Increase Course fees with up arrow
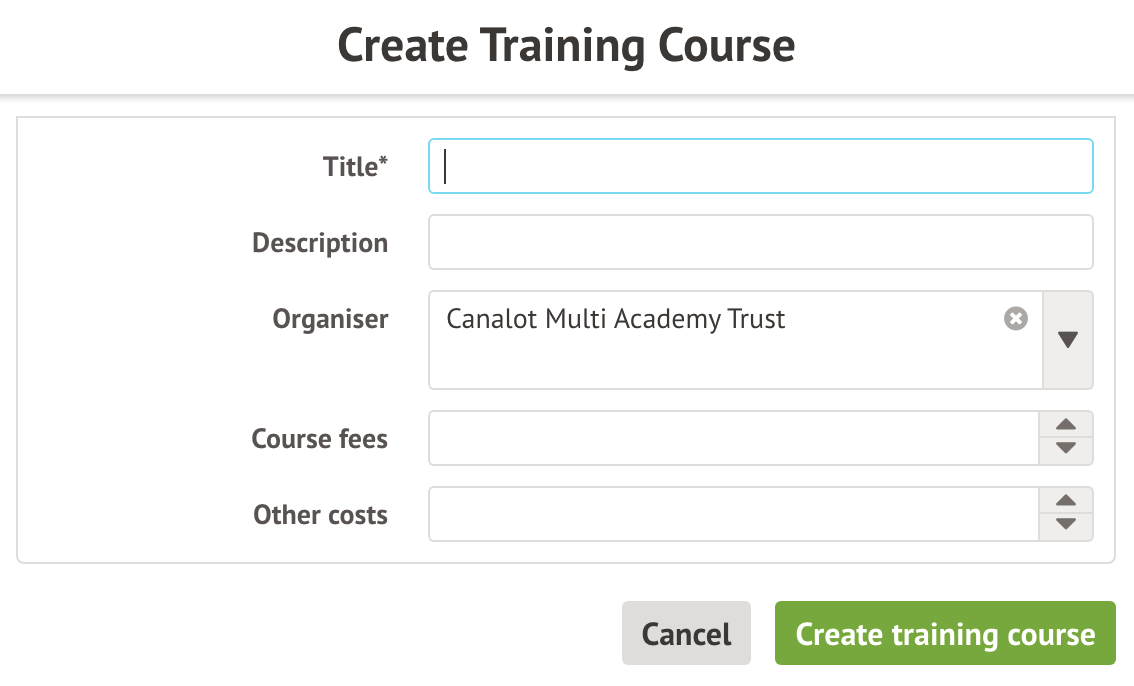 coord(1066,425)
